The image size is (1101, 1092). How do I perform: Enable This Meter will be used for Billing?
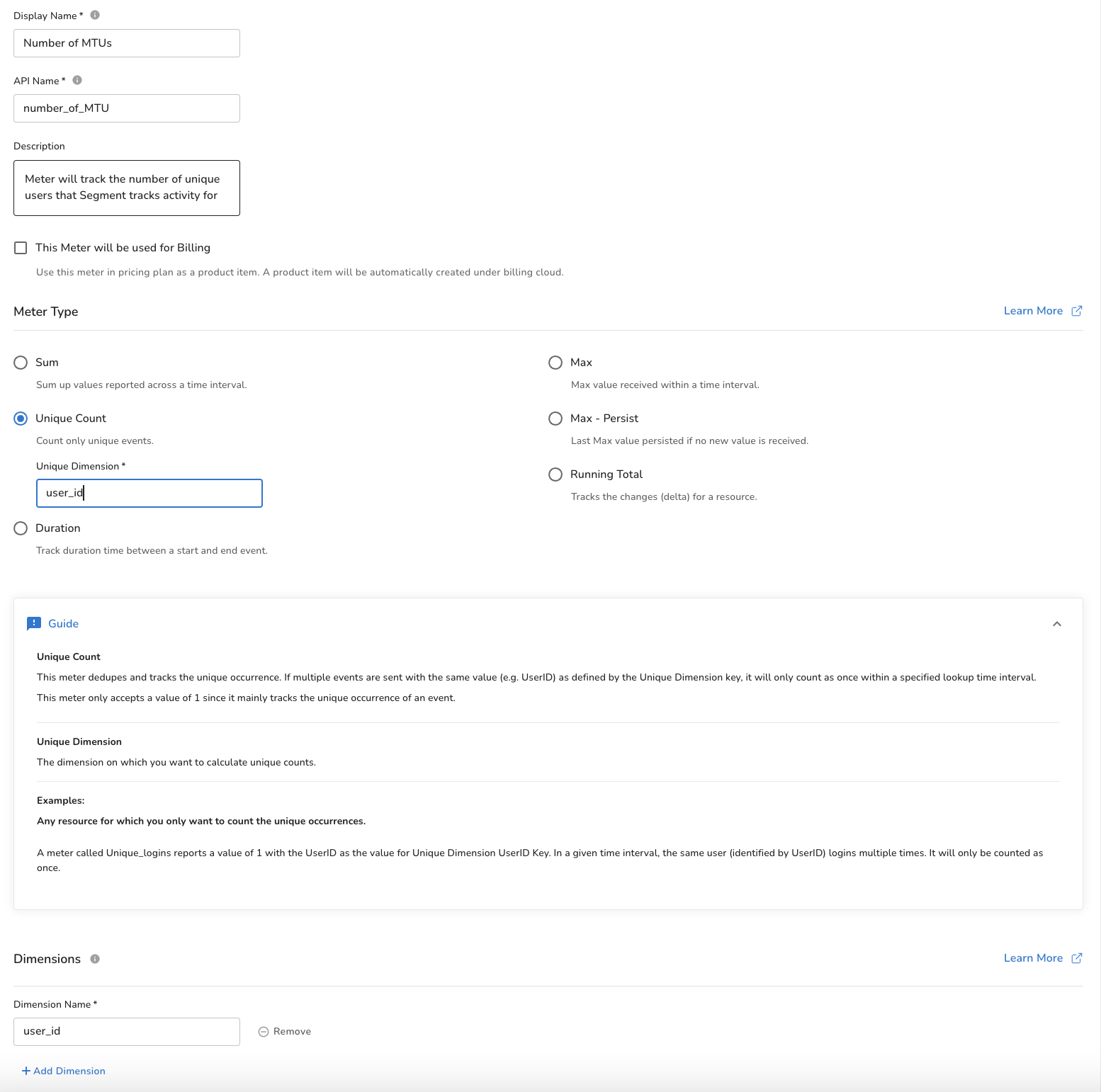pos(21,248)
